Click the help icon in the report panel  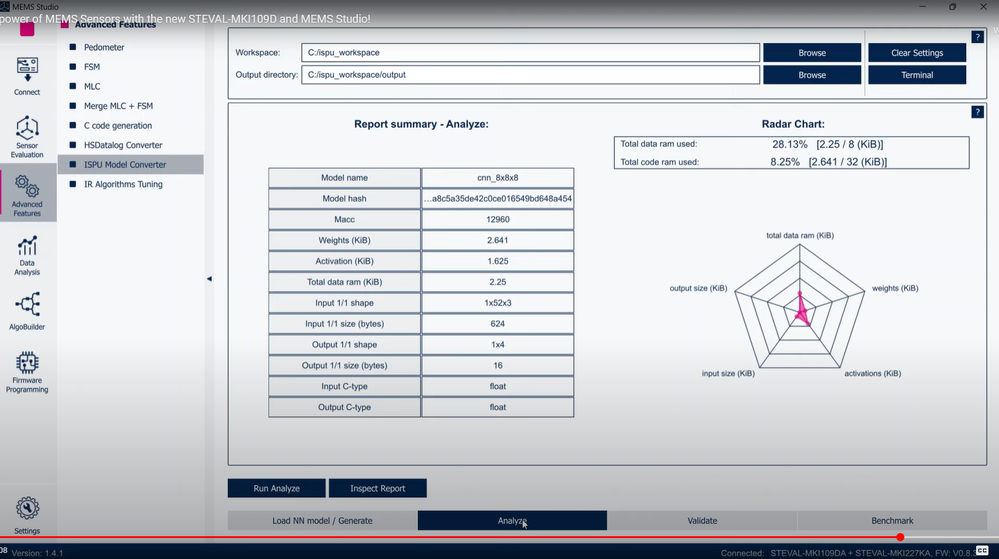tap(977, 112)
